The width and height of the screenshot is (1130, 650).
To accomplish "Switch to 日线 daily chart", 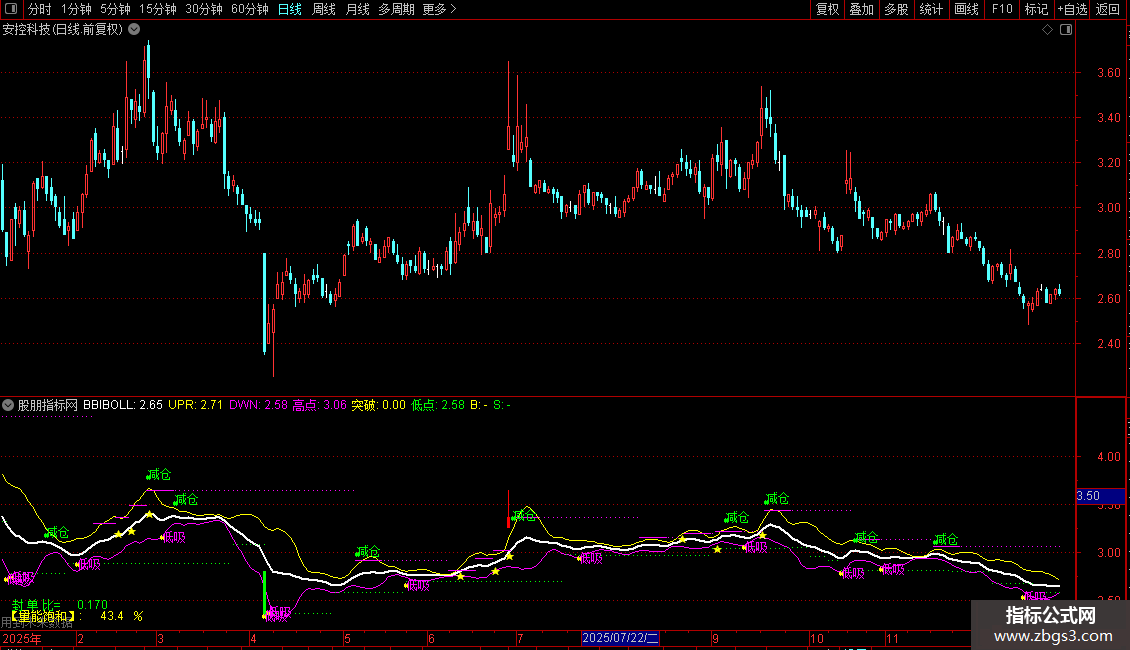I will [x=290, y=10].
